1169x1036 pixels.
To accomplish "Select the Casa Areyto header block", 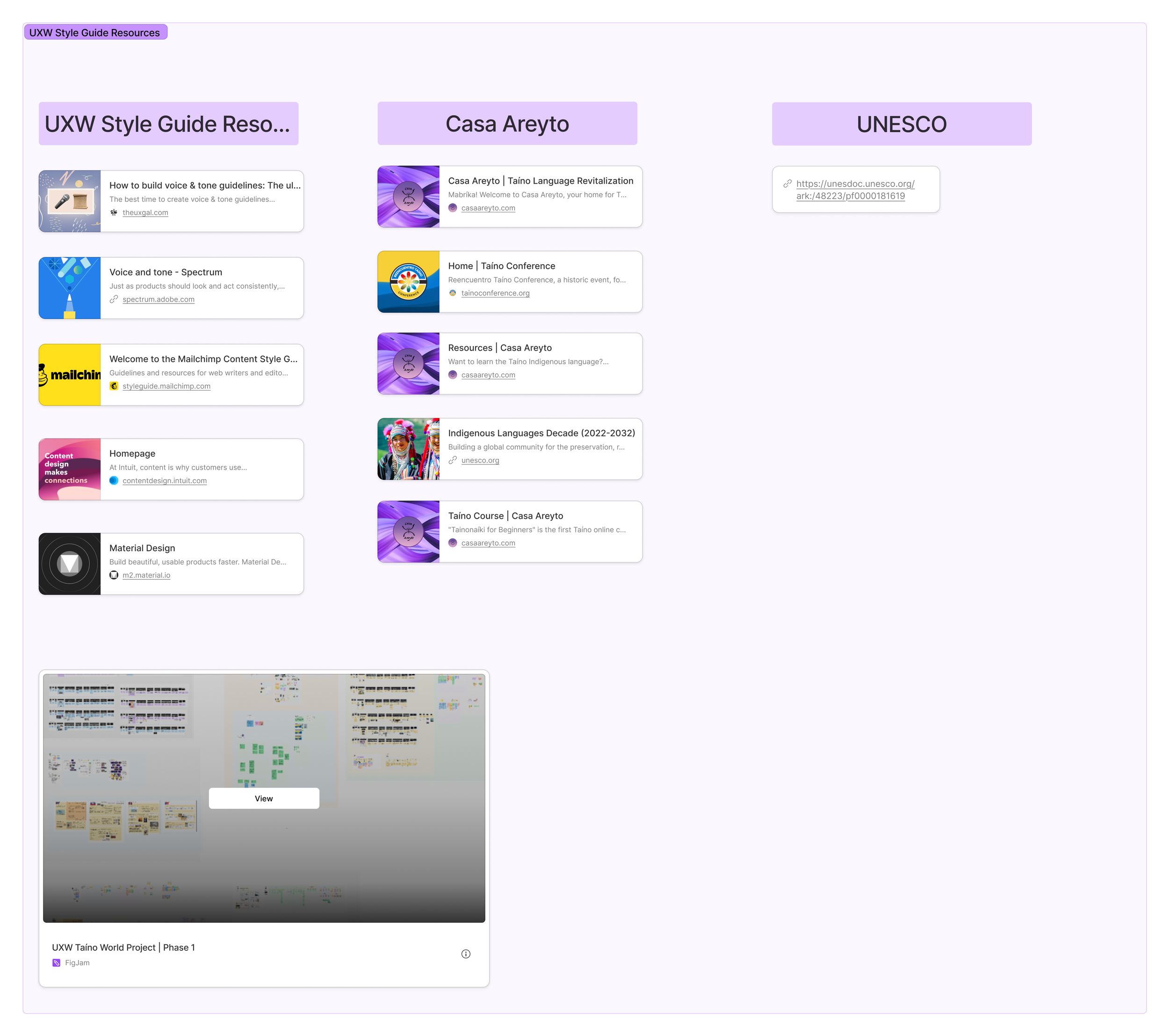I will coord(507,123).
